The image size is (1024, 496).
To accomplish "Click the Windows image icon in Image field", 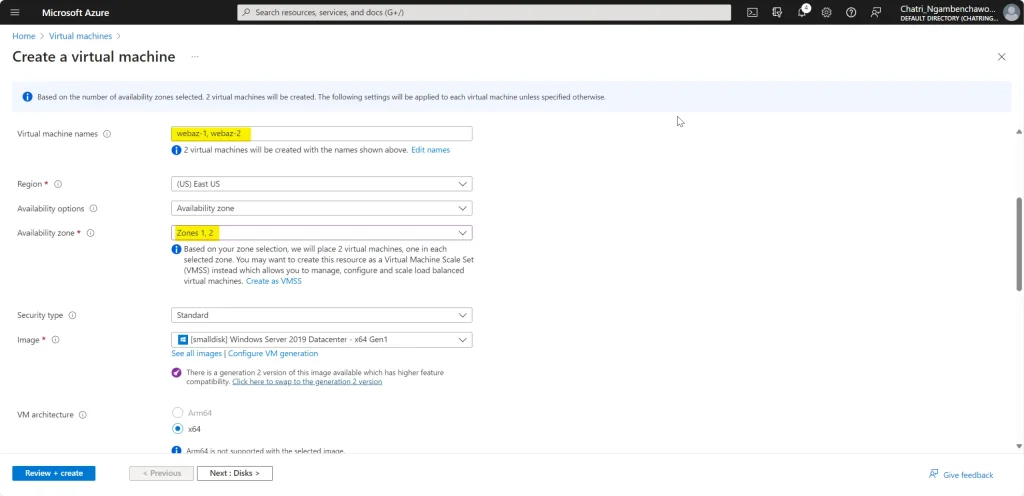I will tap(183, 339).
